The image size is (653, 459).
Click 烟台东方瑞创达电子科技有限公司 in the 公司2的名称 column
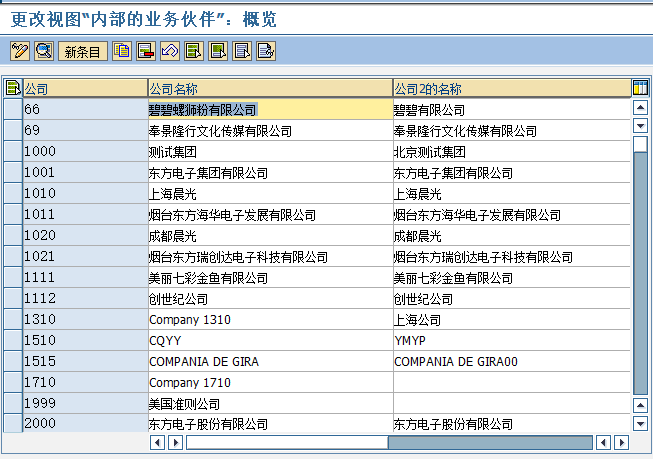[512, 257]
